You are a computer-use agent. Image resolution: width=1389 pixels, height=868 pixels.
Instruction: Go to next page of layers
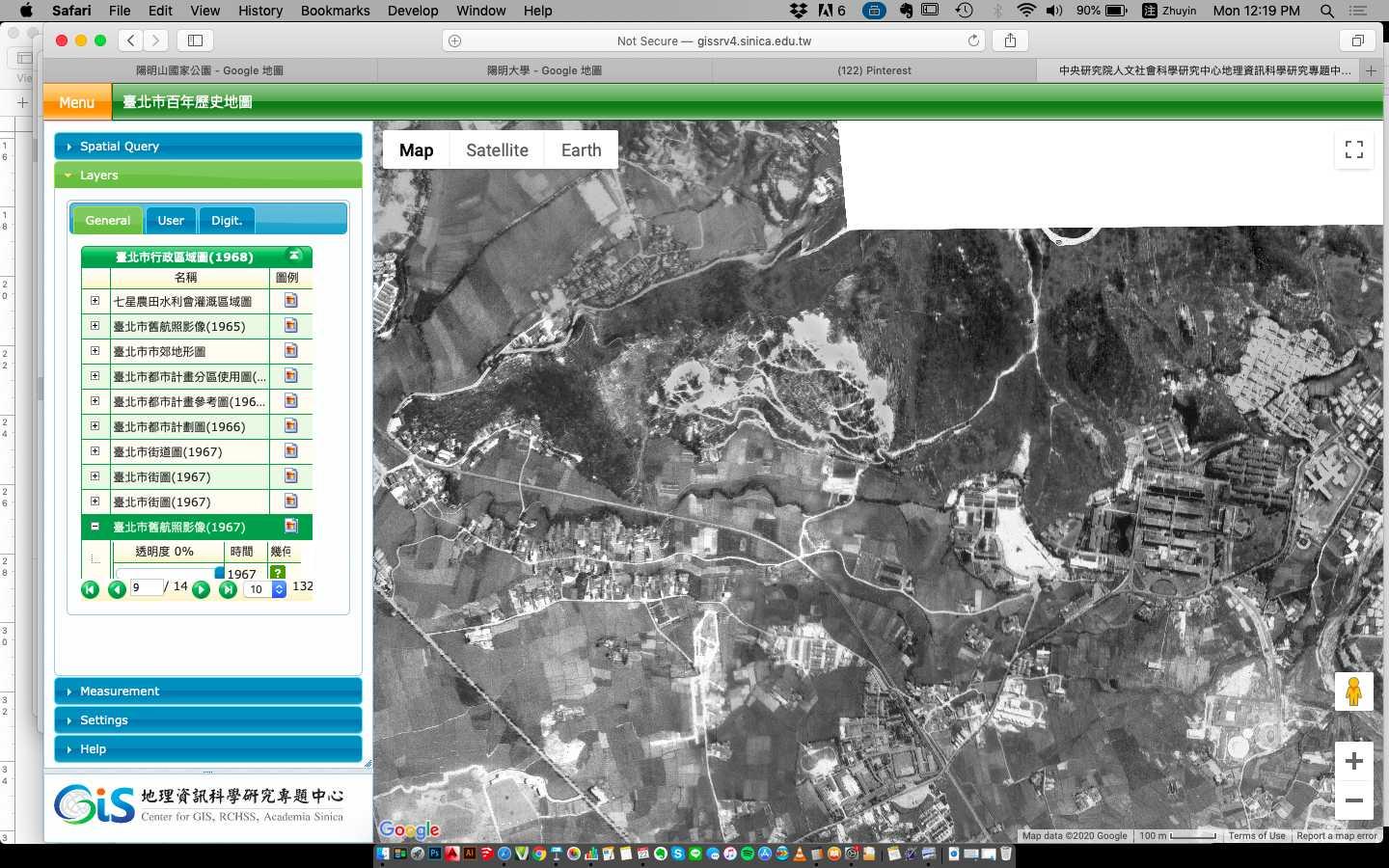coord(201,589)
